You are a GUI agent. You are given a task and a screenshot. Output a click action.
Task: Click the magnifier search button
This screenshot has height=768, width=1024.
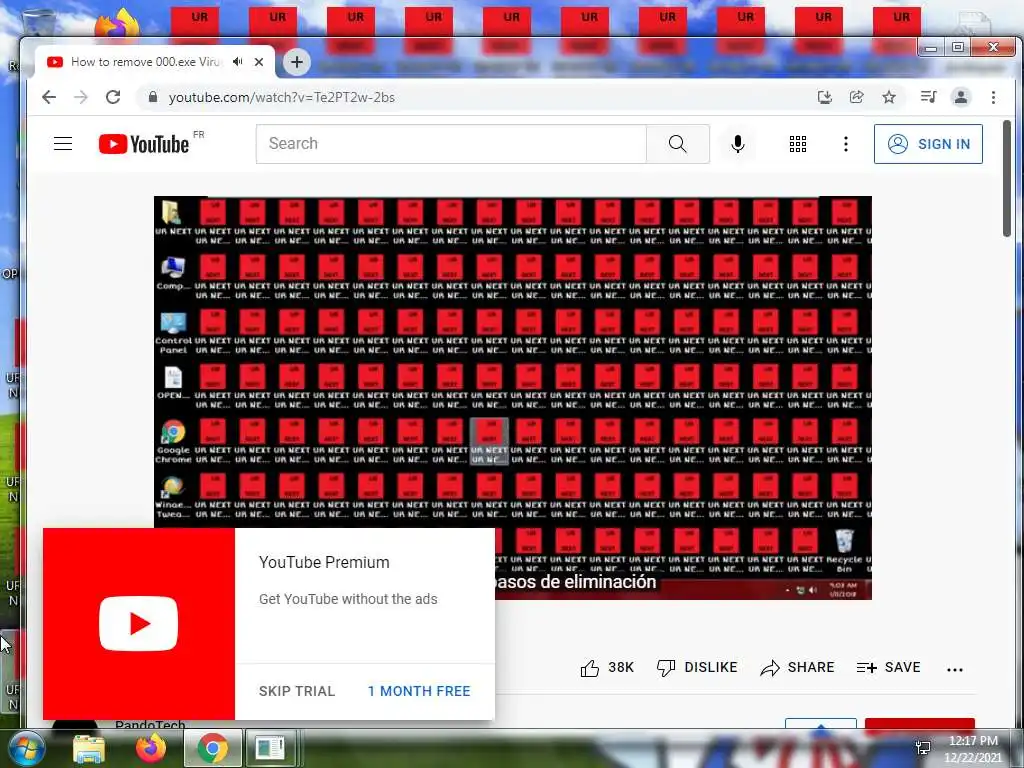click(x=678, y=144)
